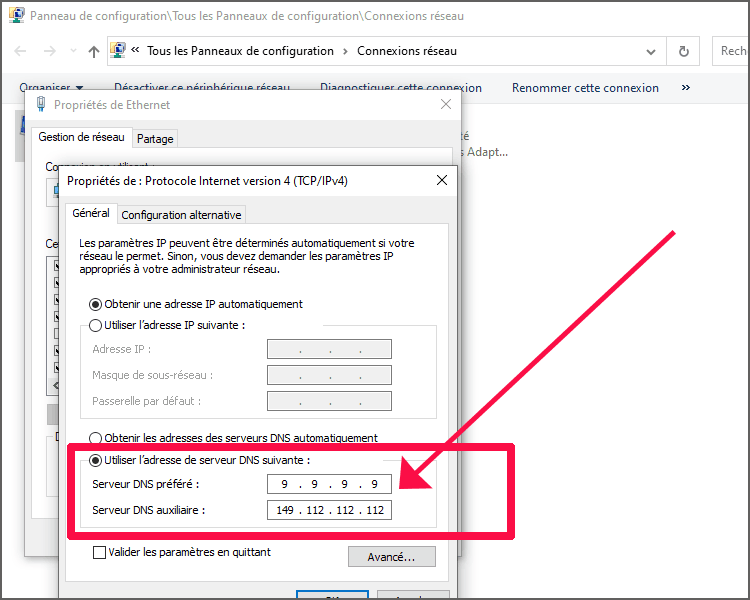Show more toolbar commands chevron

pos(686,88)
